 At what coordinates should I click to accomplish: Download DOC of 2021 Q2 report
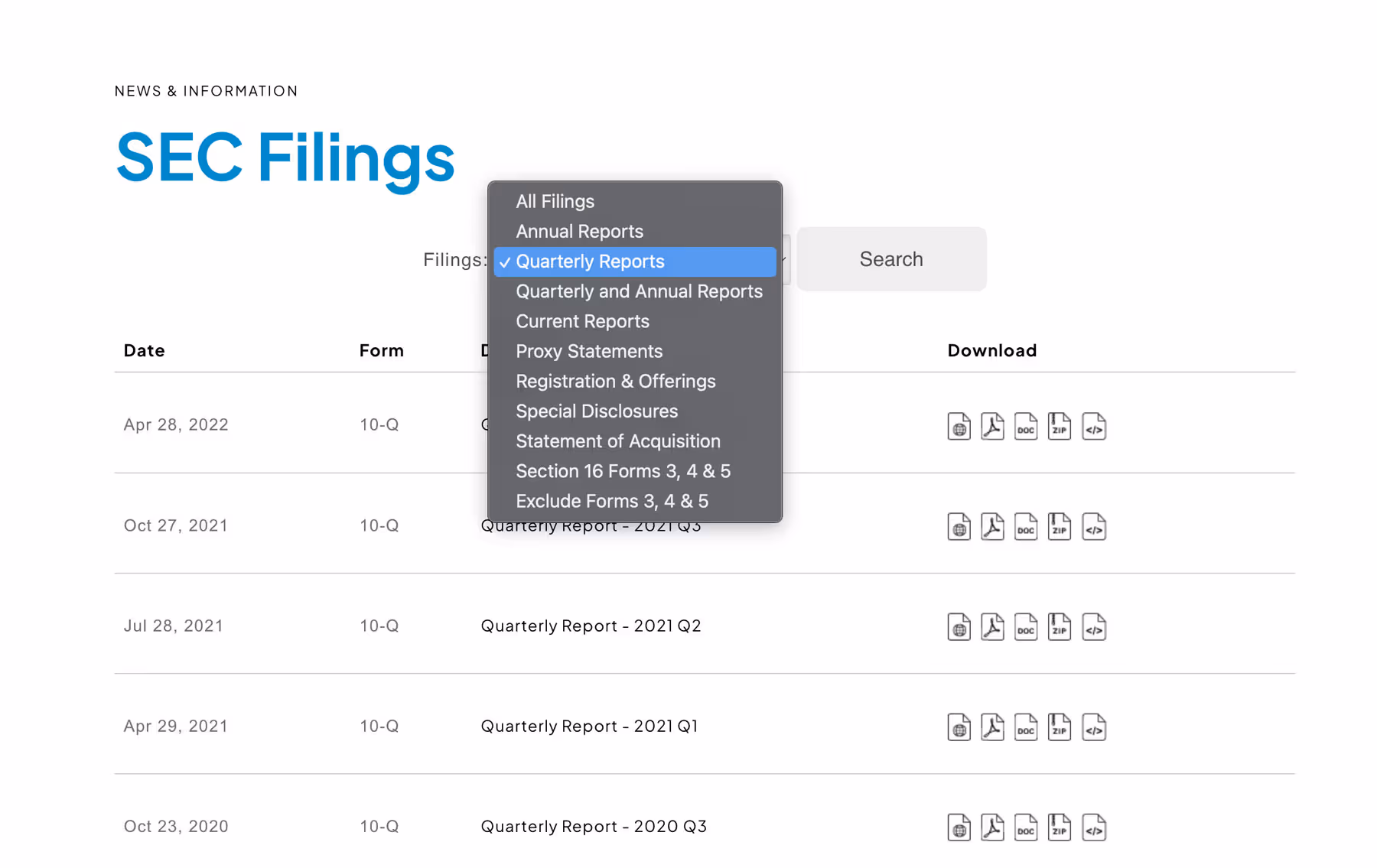pyautogui.click(x=1026, y=626)
